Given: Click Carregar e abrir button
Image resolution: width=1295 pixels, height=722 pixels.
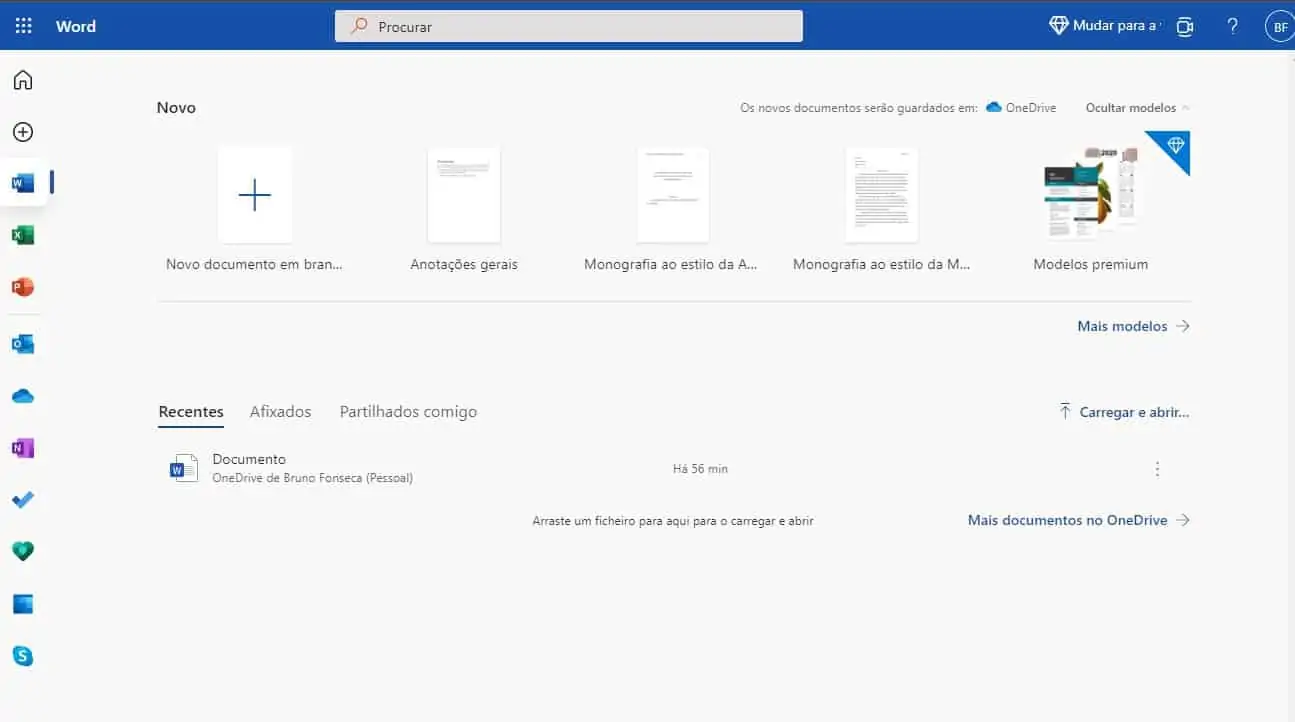Looking at the screenshot, I should 1124,412.
